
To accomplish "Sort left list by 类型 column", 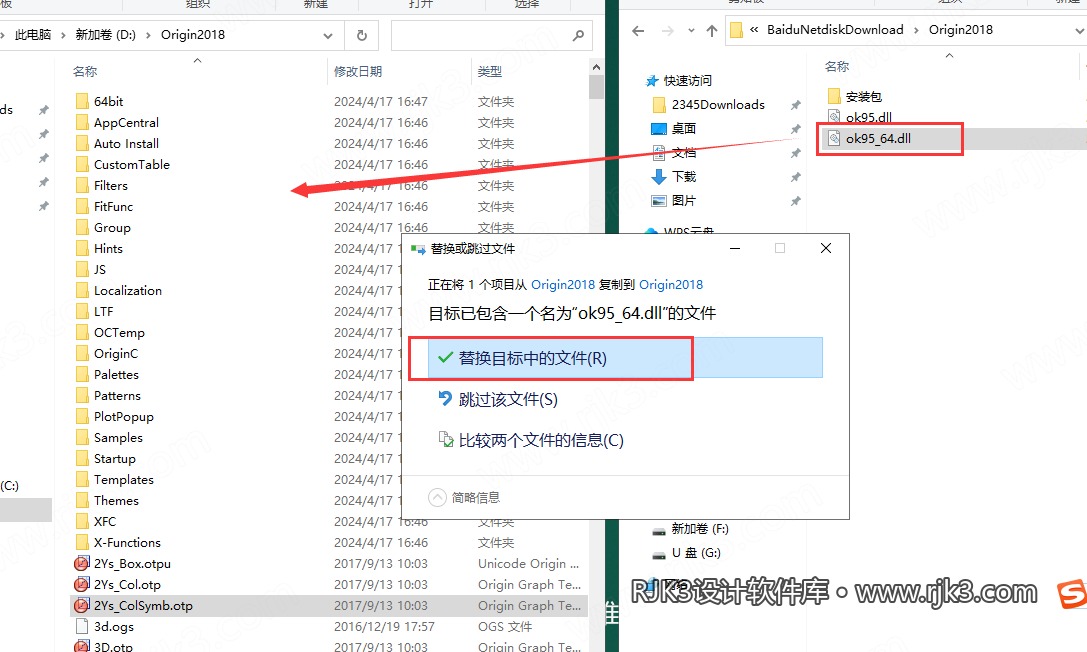I will tap(489, 71).
